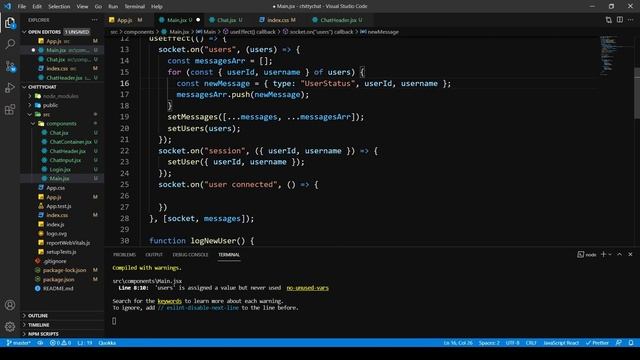Open README.md in the file tree

[62, 289]
